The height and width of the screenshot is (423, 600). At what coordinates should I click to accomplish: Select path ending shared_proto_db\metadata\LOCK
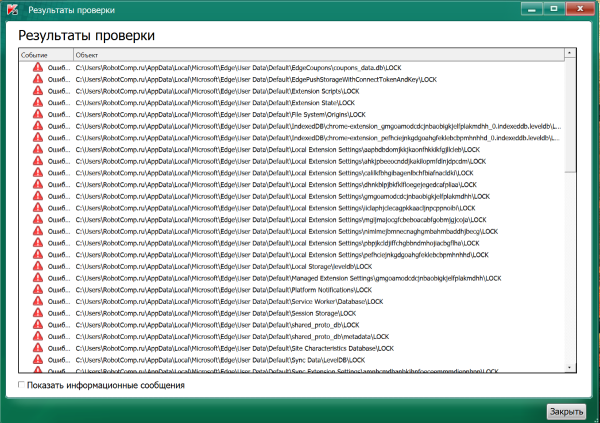pyautogui.click(x=232, y=336)
